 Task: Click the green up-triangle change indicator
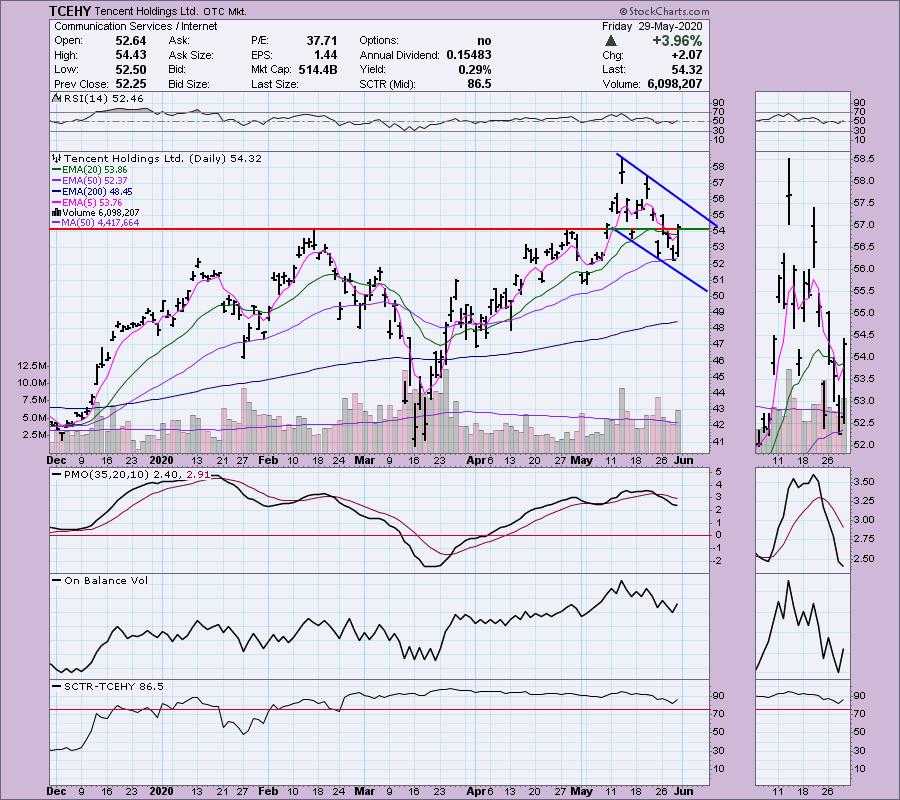click(611, 41)
